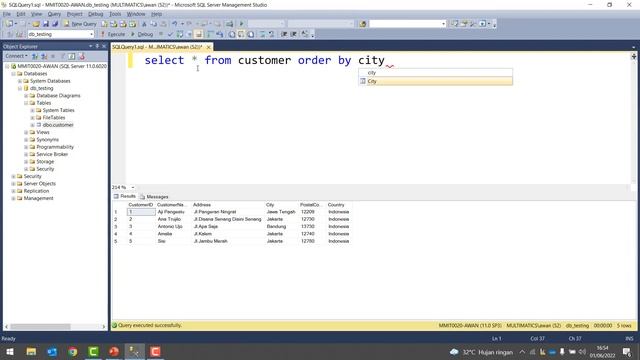This screenshot has width=640, height=360.
Task: Click the Jawa Tengah city cell
Action: tap(281, 212)
